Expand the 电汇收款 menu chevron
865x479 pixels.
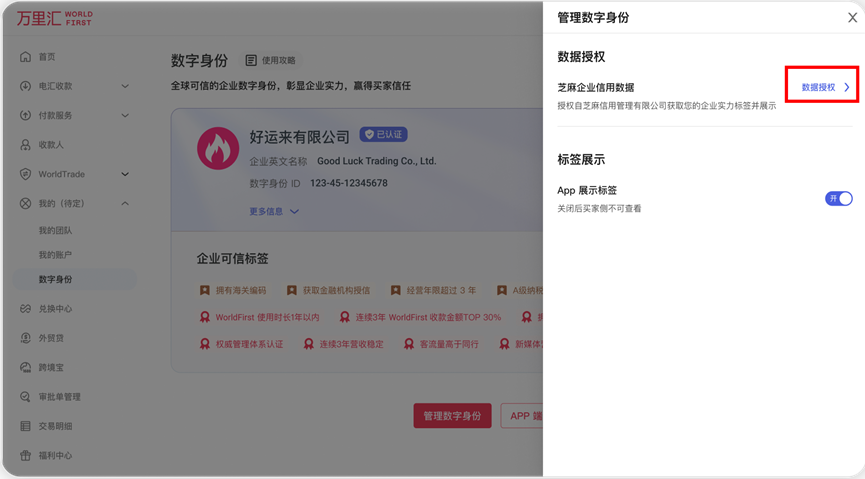[125, 86]
